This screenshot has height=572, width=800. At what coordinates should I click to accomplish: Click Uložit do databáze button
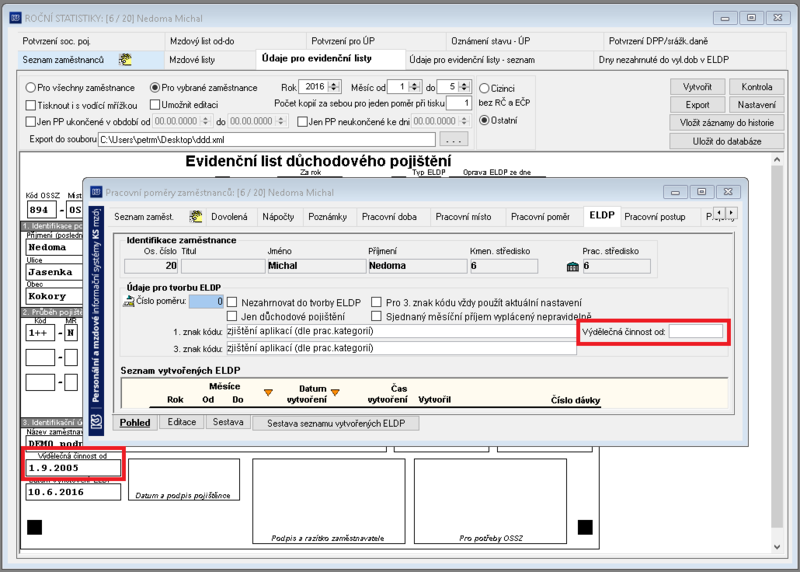(x=727, y=141)
